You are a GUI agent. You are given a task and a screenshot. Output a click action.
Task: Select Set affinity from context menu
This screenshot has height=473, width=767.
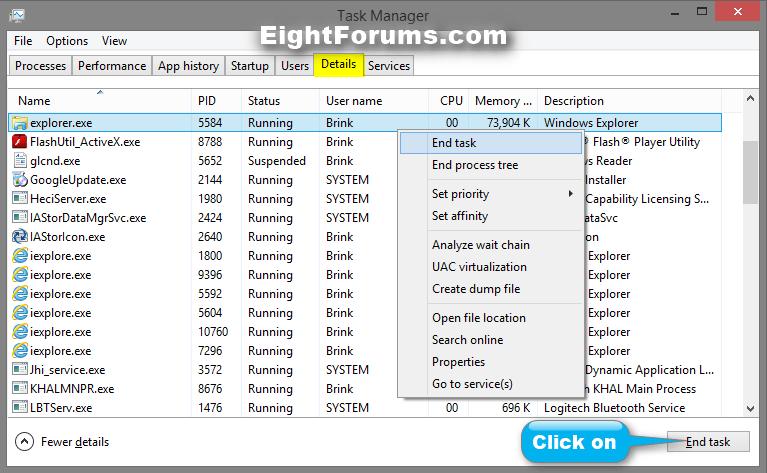coord(491,216)
